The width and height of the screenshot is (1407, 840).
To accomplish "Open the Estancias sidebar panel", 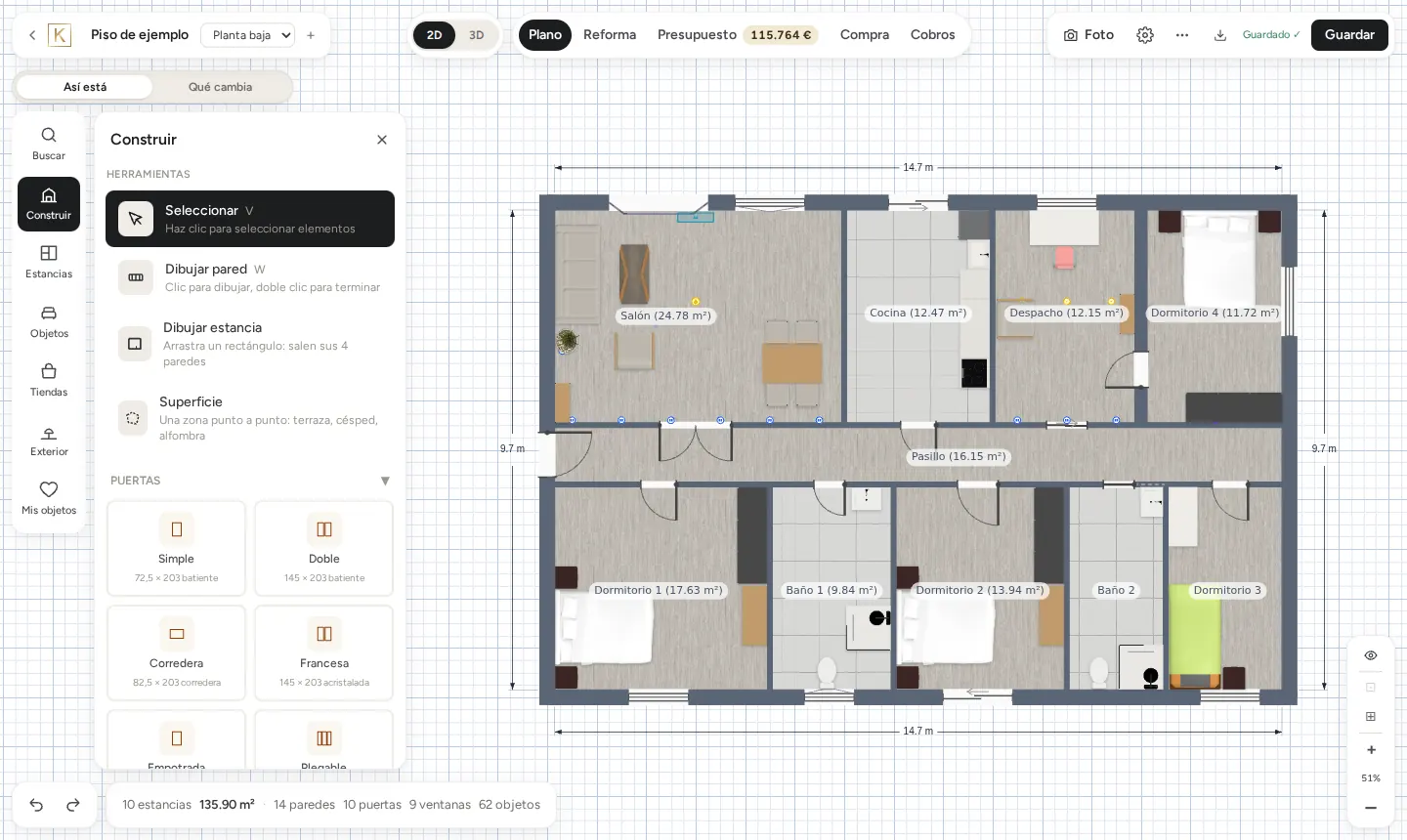I will pos(49,263).
